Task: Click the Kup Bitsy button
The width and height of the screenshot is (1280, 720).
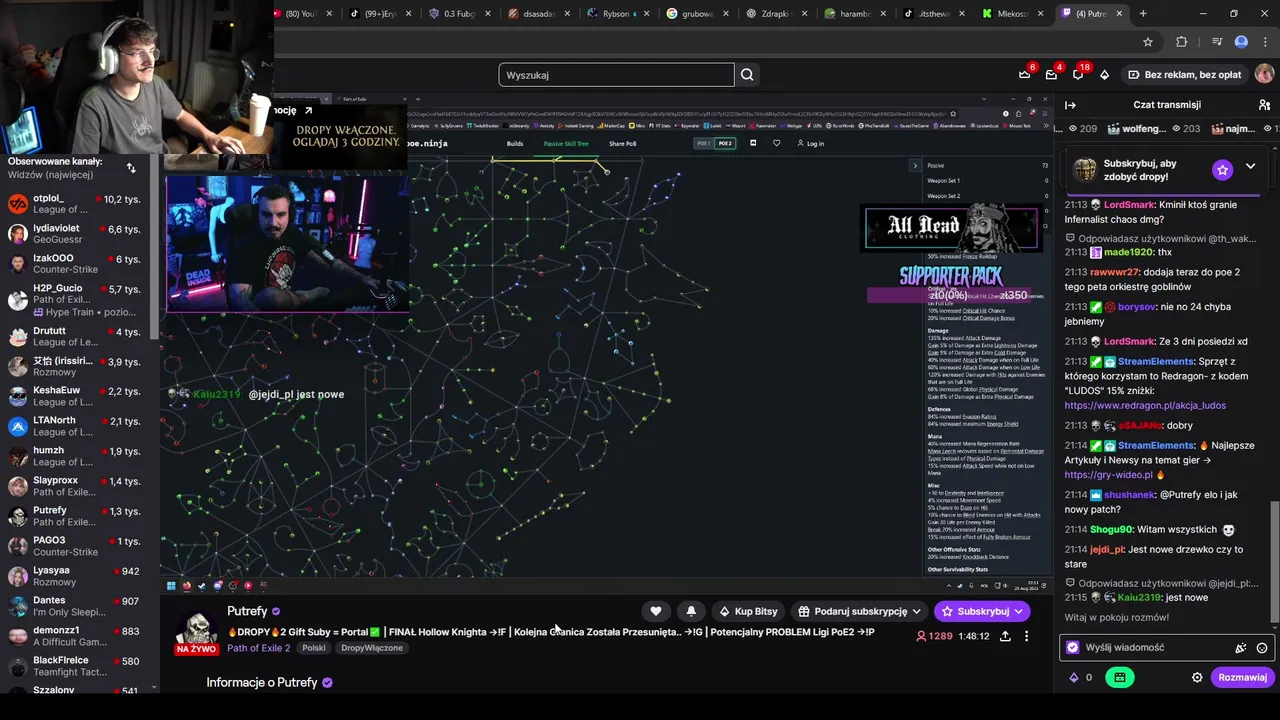Action: [x=747, y=611]
